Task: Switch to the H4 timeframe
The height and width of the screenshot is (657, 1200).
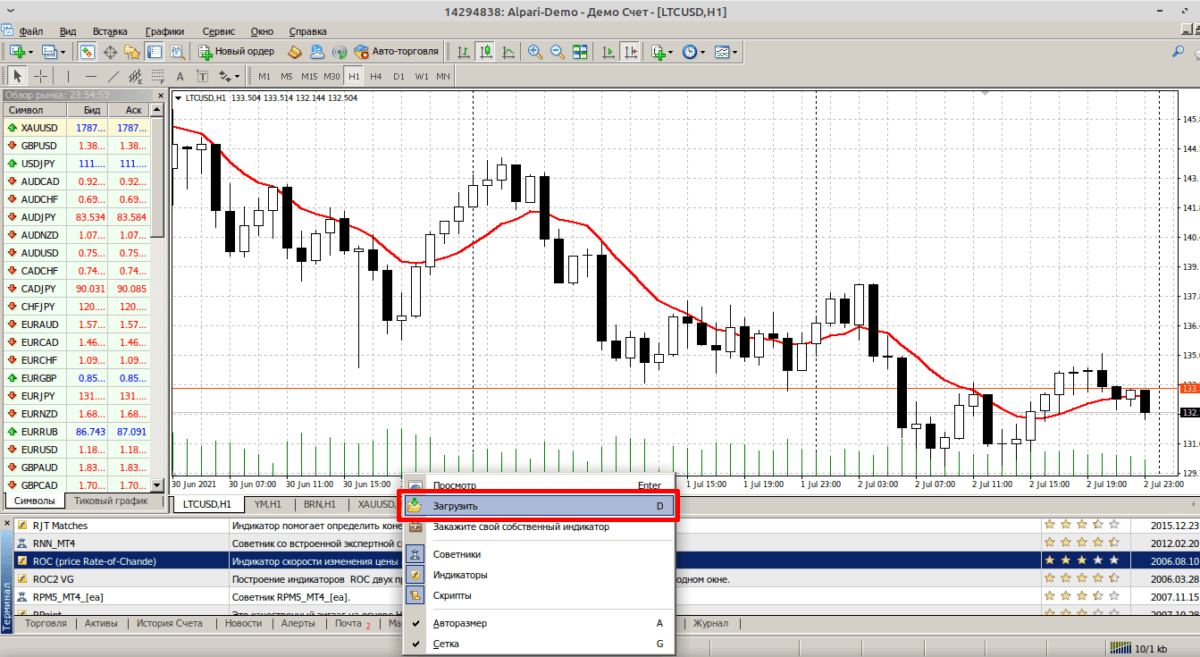Action: coord(375,76)
